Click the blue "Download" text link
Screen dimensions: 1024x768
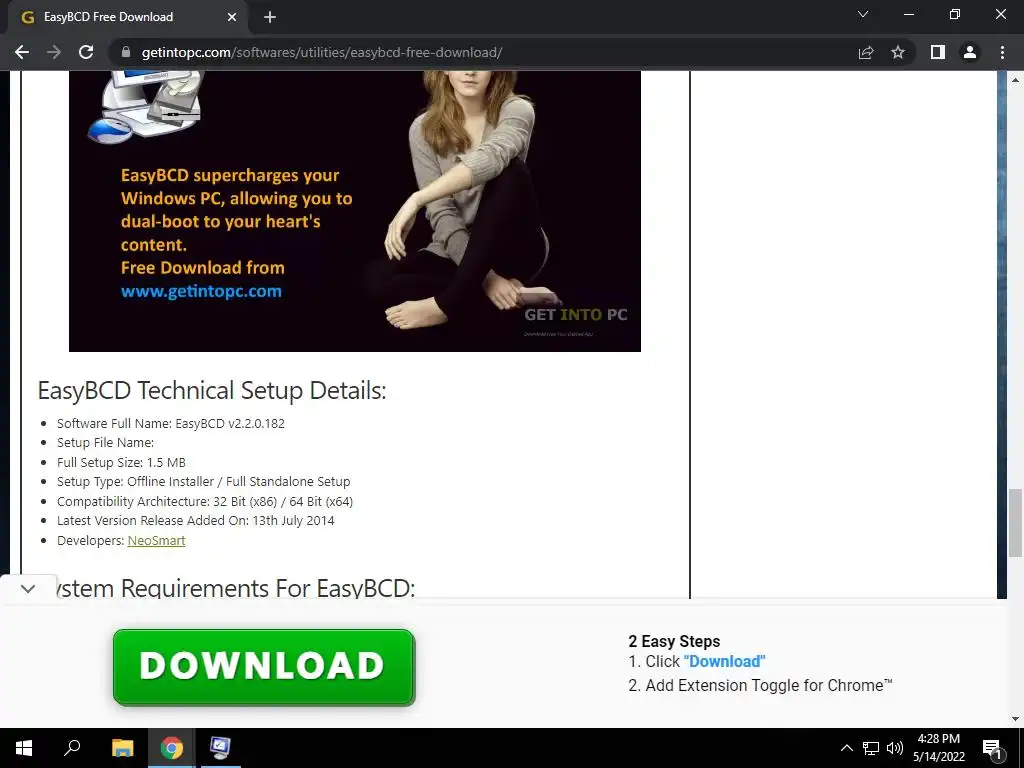(724, 662)
